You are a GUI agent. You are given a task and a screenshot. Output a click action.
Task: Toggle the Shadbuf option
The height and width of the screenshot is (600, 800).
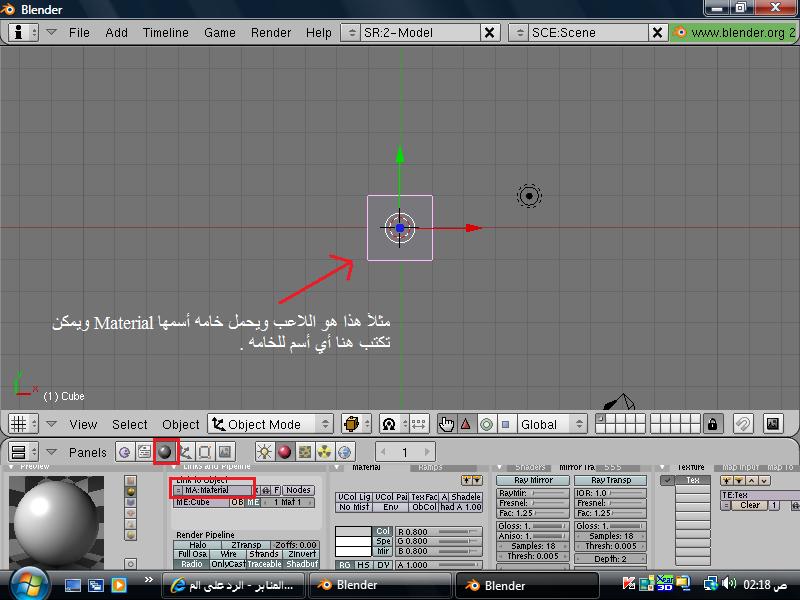tap(302, 564)
